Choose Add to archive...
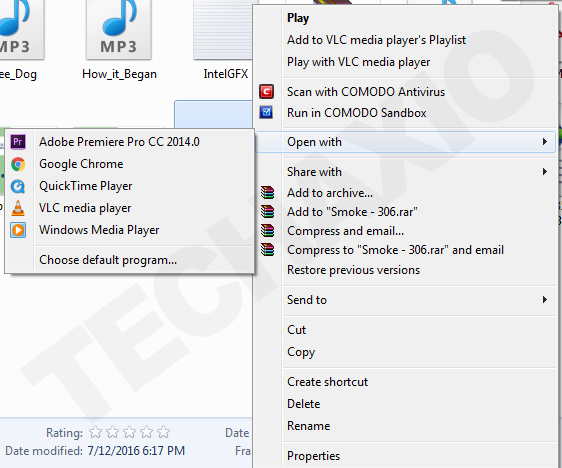The image size is (562, 468). pyautogui.click(x=405, y=193)
